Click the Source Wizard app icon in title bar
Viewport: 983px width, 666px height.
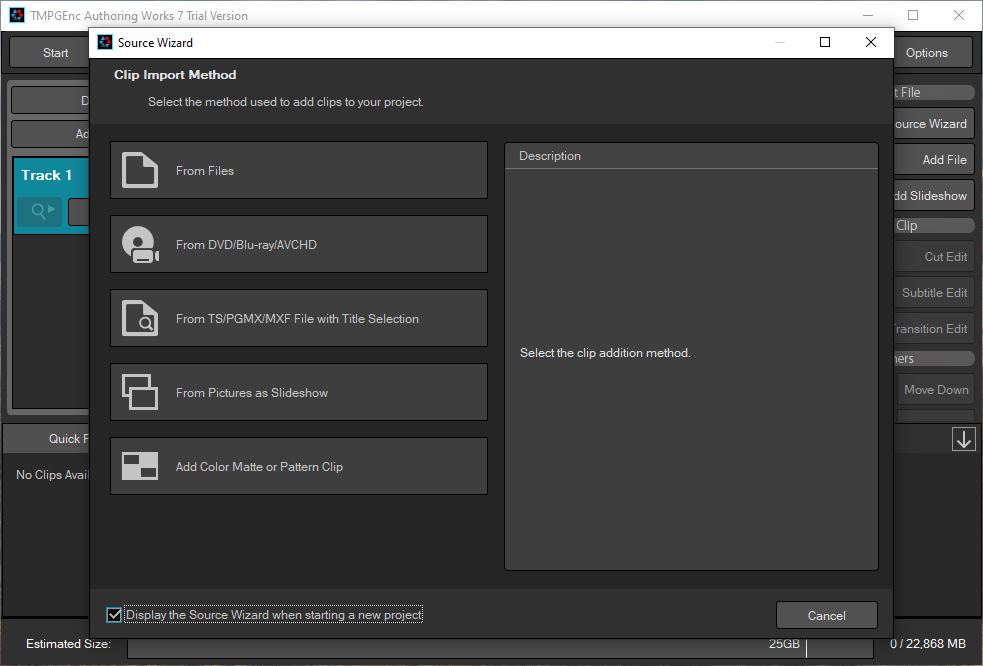105,42
